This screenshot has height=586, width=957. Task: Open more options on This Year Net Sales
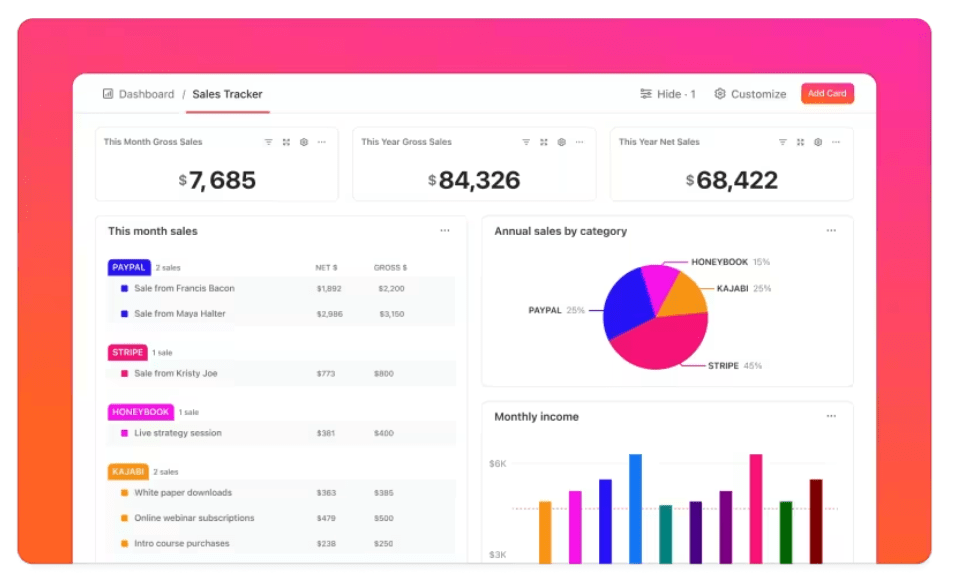click(836, 142)
